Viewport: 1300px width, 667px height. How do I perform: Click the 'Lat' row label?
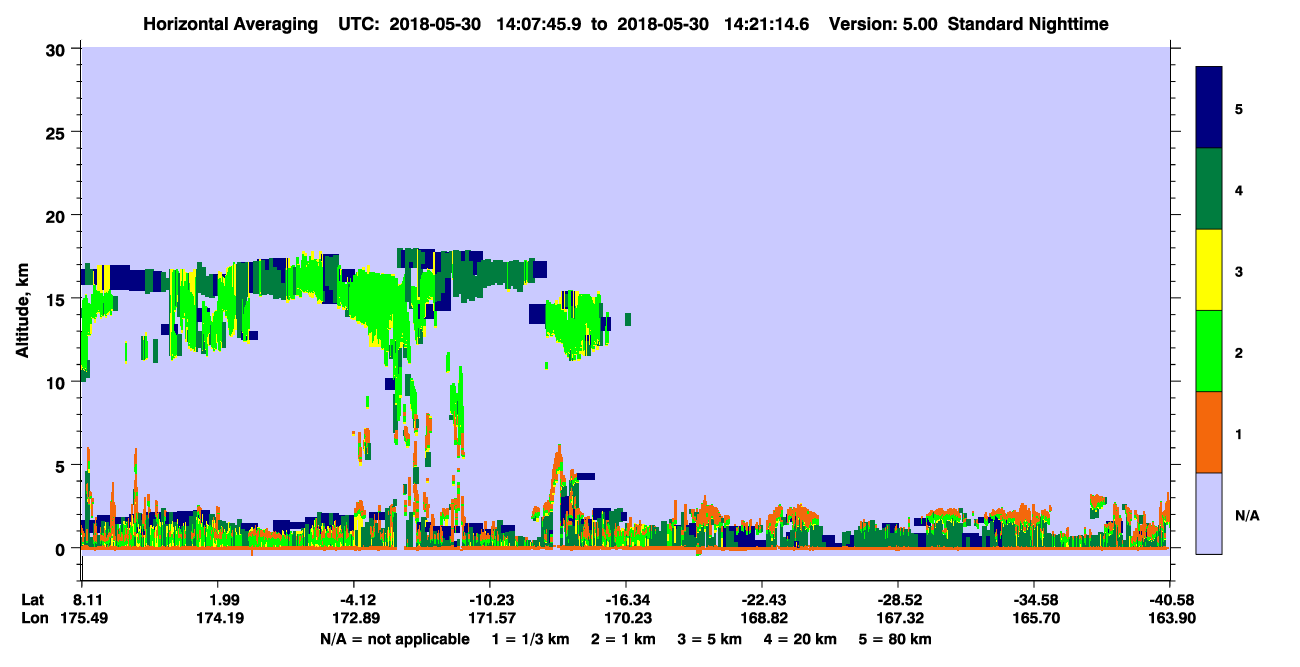click(x=33, y=600)
